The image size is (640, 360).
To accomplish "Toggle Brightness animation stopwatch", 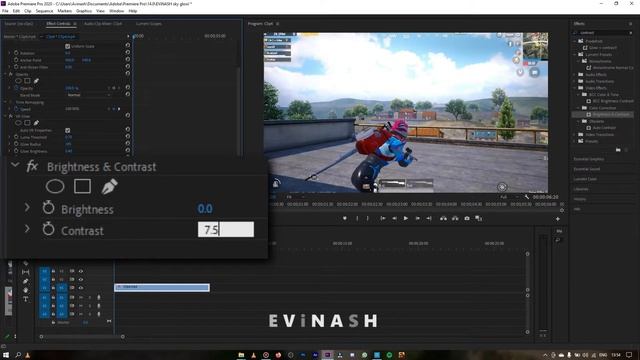I will [48, 208].
